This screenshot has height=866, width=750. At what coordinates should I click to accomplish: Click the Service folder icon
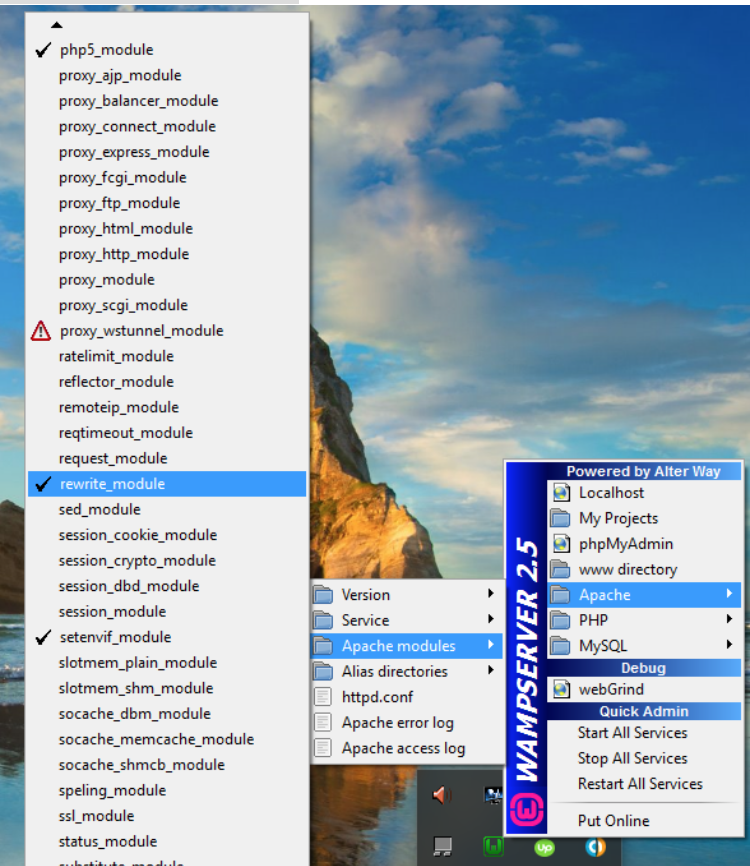pyautogui.click(x=323, y=620)
